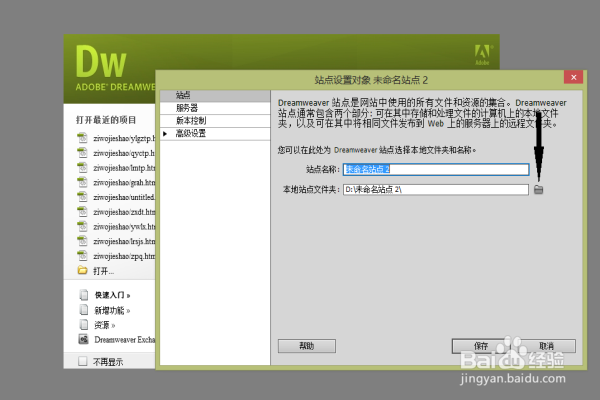Switch to the 版本控制 category
Screen dimensions: 600x400
[x=215, y=121]
